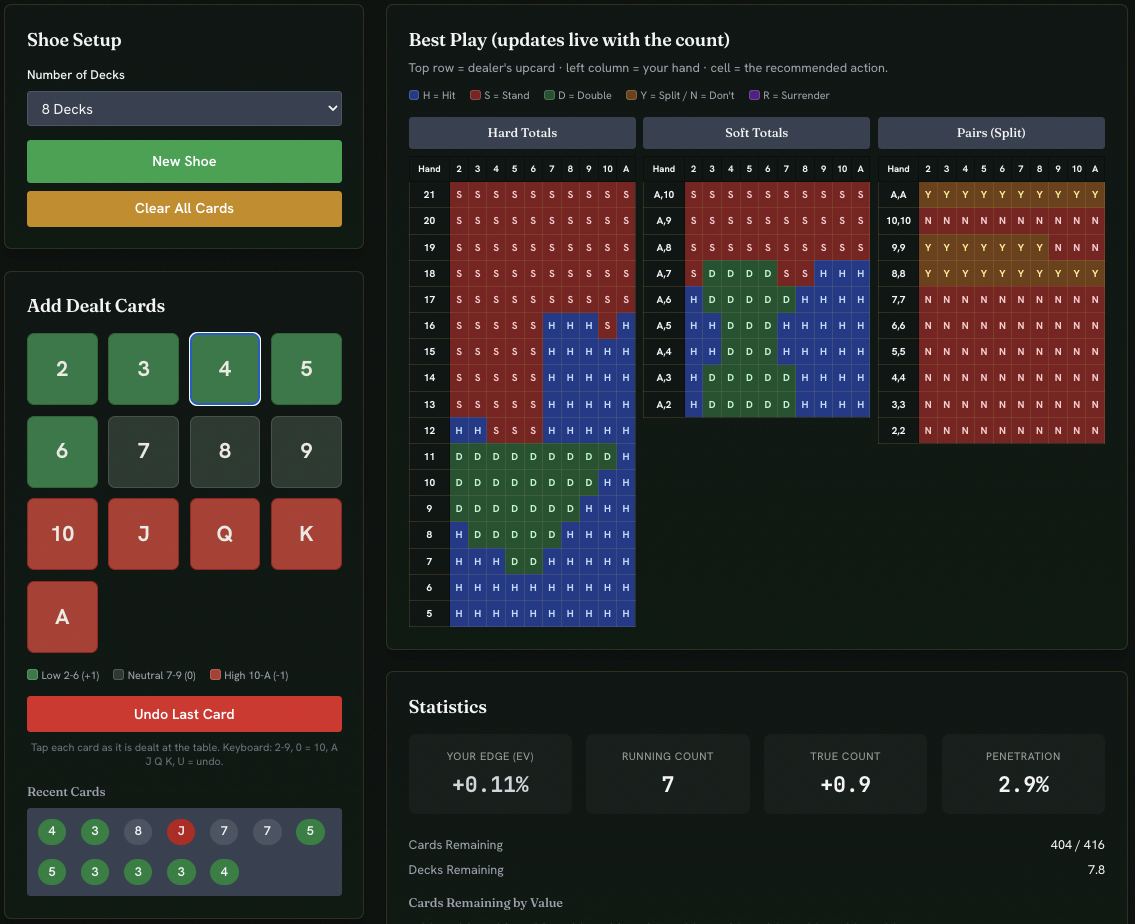Click hard 16 versus dealer 10 cell
Viewport: 1135px width, 924px height.
click(607, 326)
